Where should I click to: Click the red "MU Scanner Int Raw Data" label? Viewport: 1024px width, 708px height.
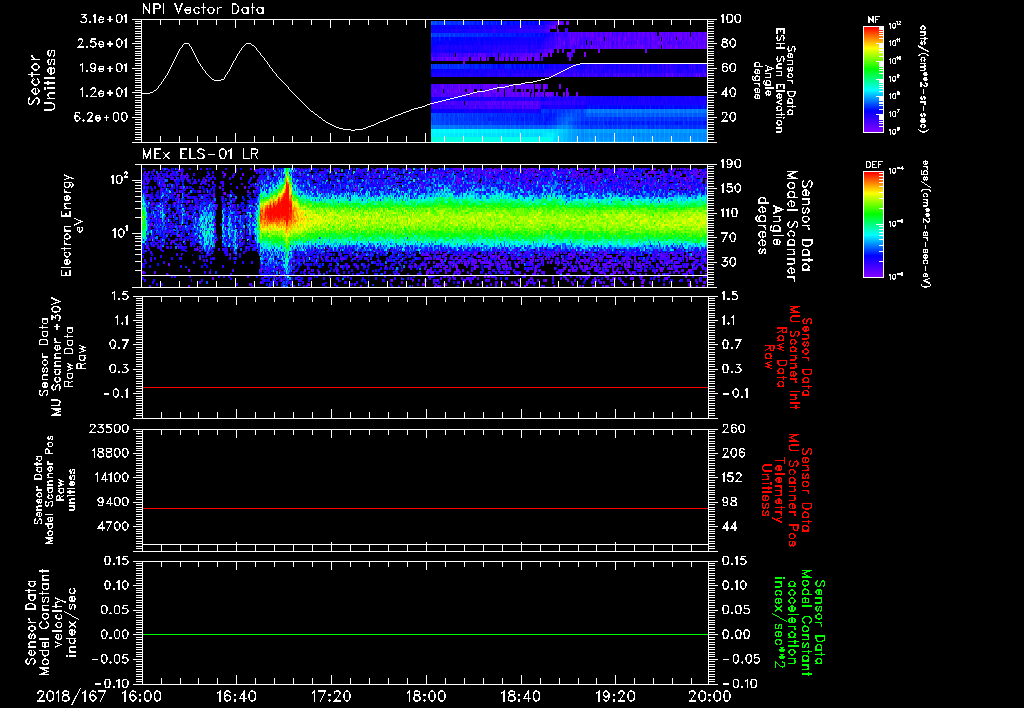(x=787, y=357)
